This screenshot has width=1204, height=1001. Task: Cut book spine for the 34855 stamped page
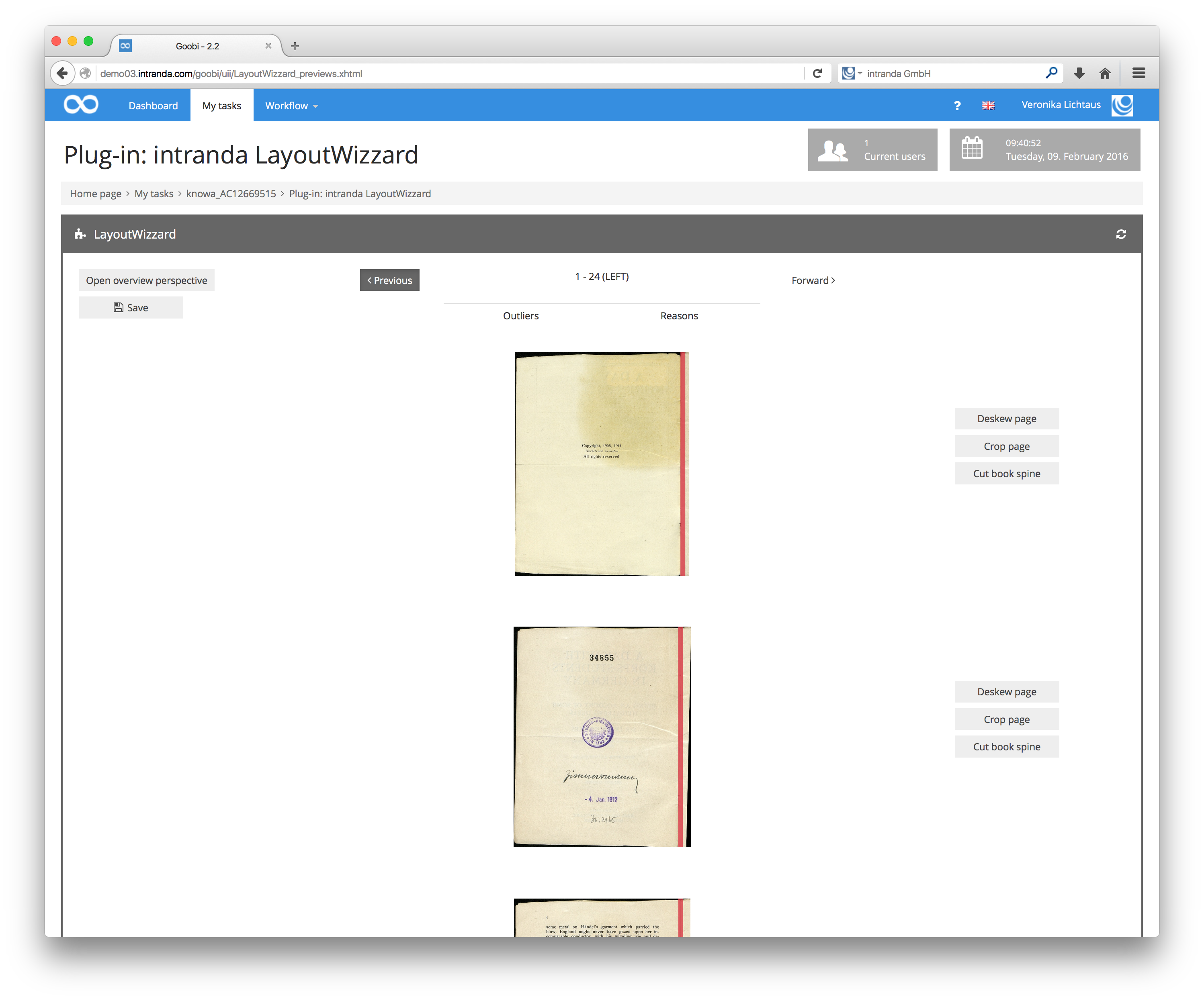pyautogui.click(x=1006, y=747)
